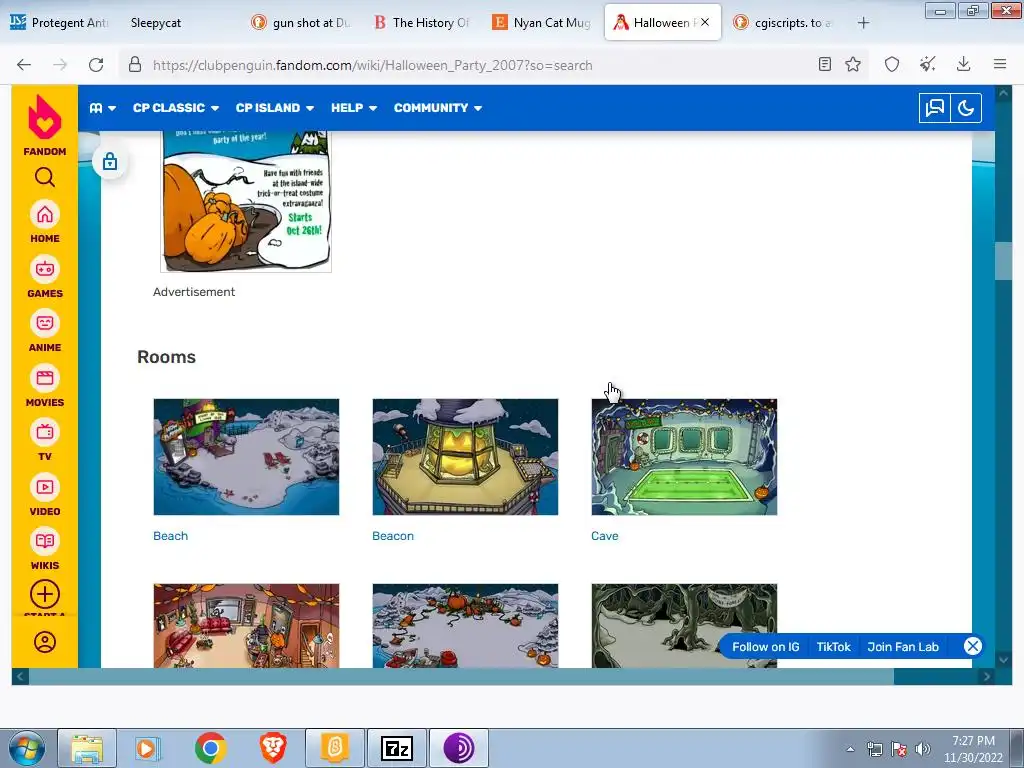The image size is (1024, 768).
Task: Open the dark forest room thumbnail
Action: tap(684, 626)
